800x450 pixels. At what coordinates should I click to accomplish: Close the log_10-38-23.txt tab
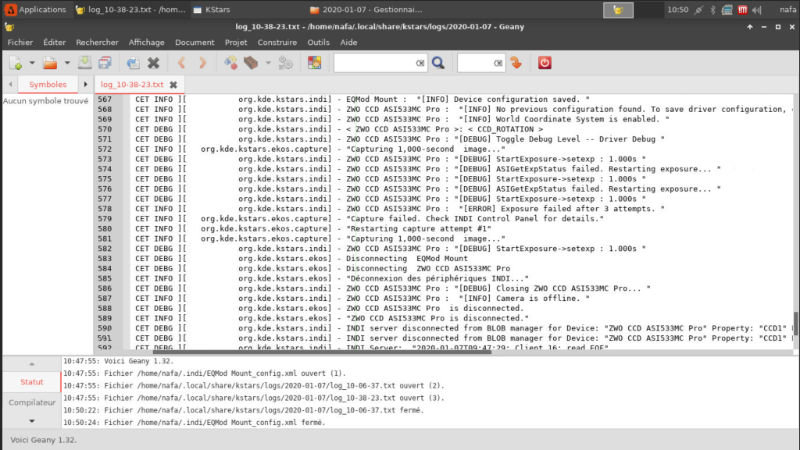click(173, 85)
